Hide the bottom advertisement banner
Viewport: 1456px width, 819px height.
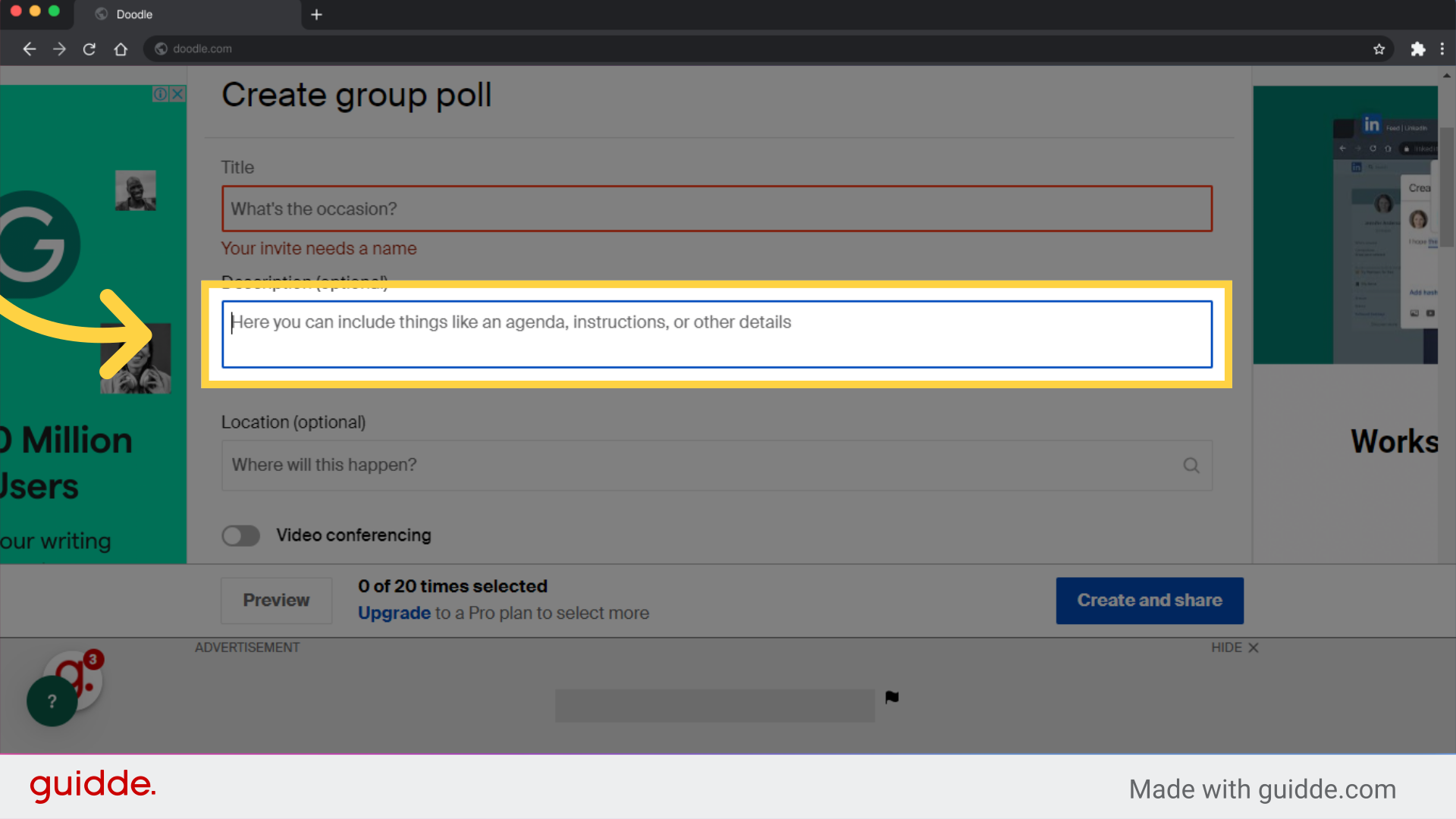[1234, 648]
